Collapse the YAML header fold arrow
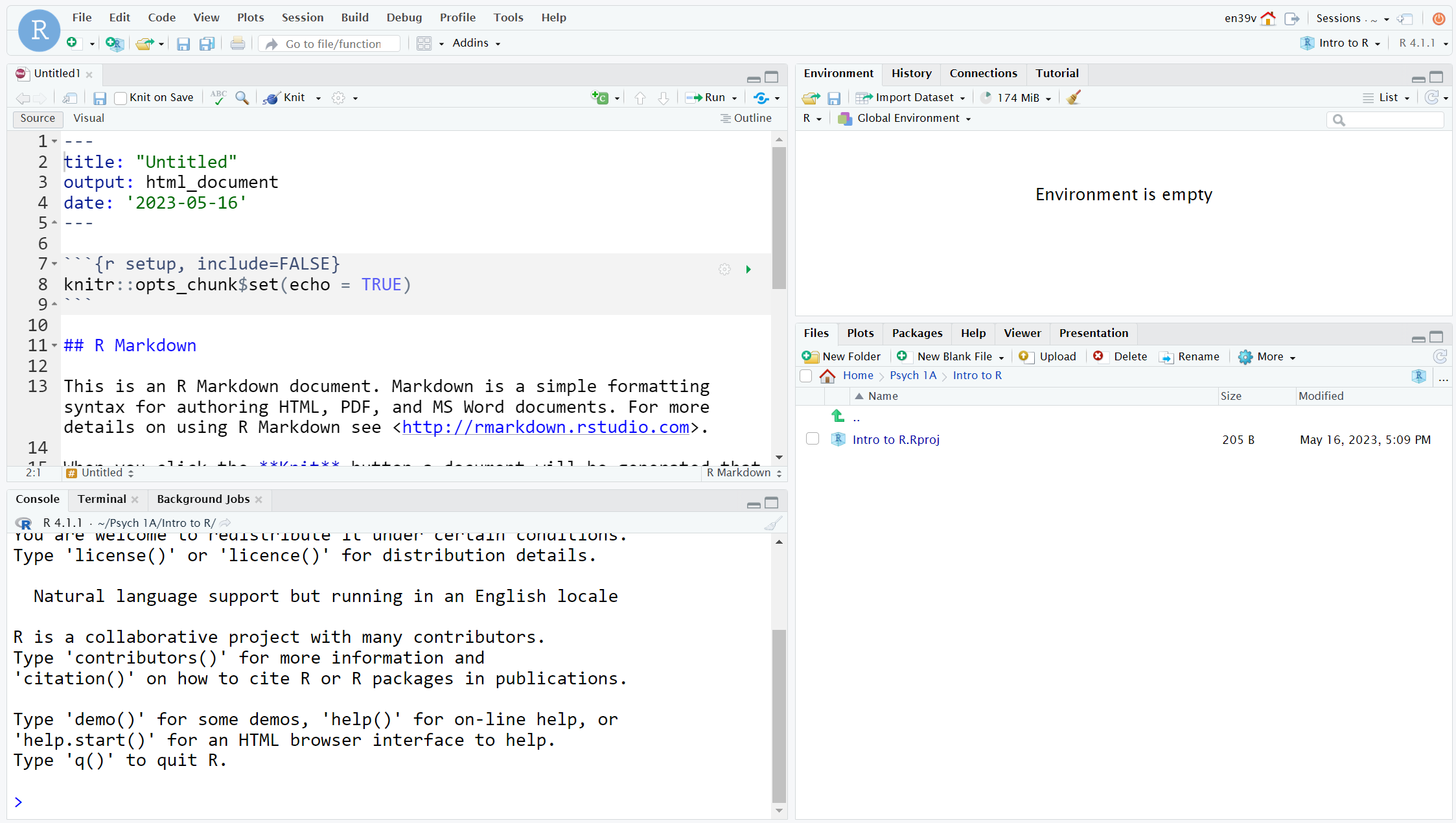Image resolution: width=1456 pixels, height=823 pixels. coord(54,141)
